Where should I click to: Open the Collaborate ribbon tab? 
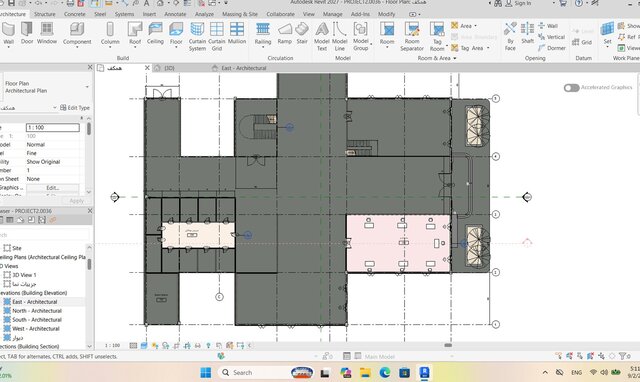(x=280, y=14)
